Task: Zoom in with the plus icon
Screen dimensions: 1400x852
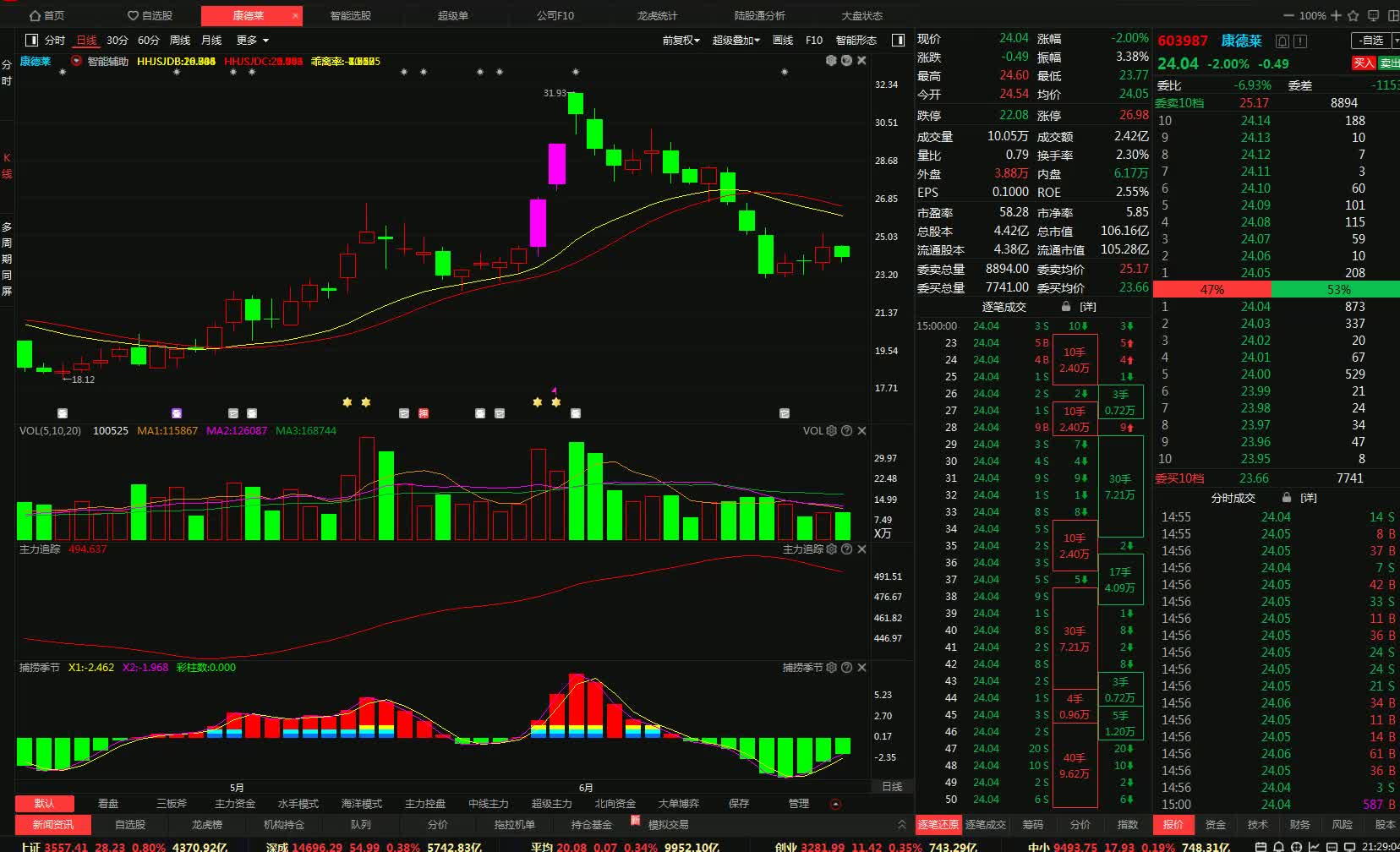Action: (1336, 15)
